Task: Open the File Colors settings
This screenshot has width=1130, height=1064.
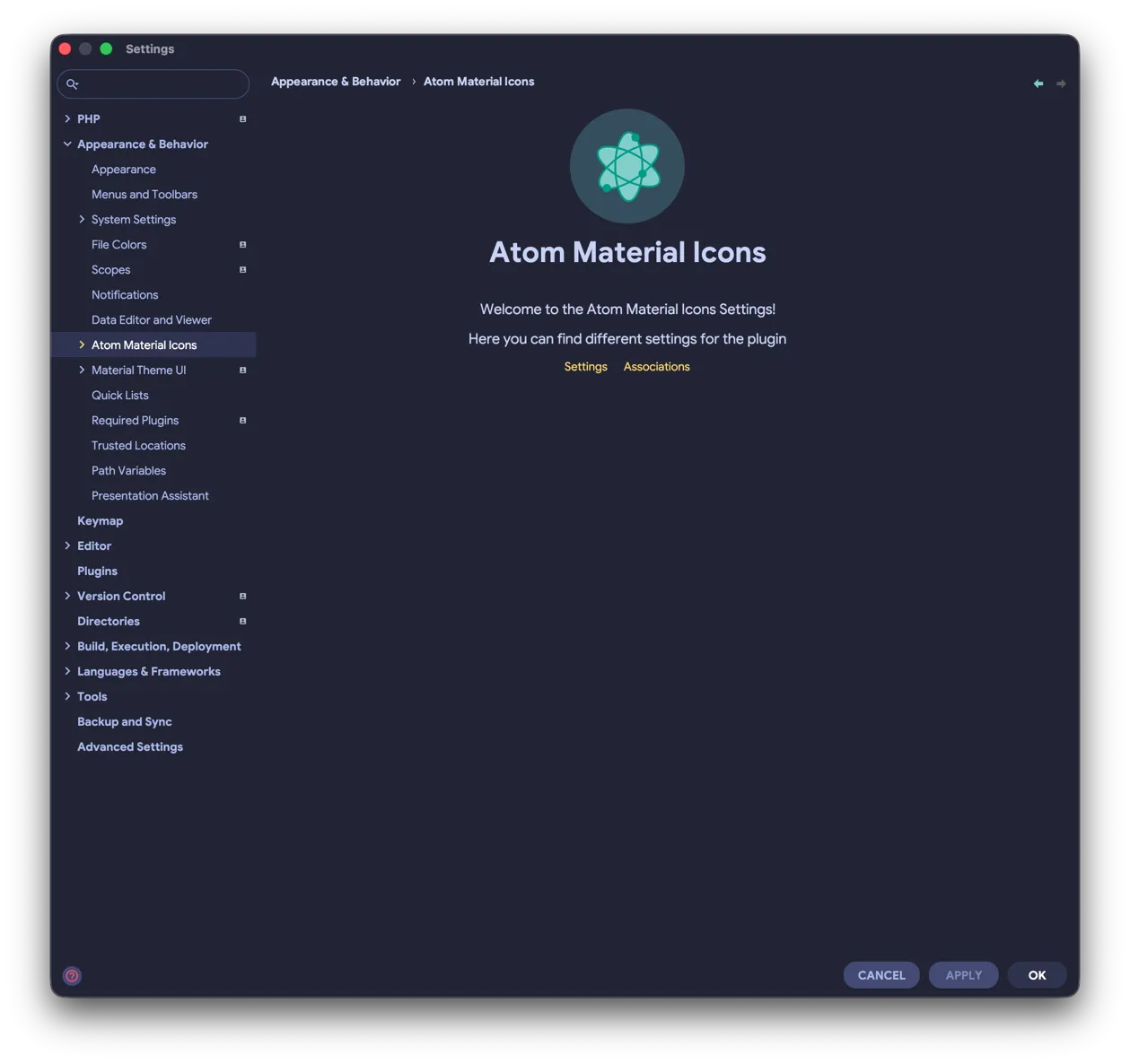Action: click(x=118, y=244)
